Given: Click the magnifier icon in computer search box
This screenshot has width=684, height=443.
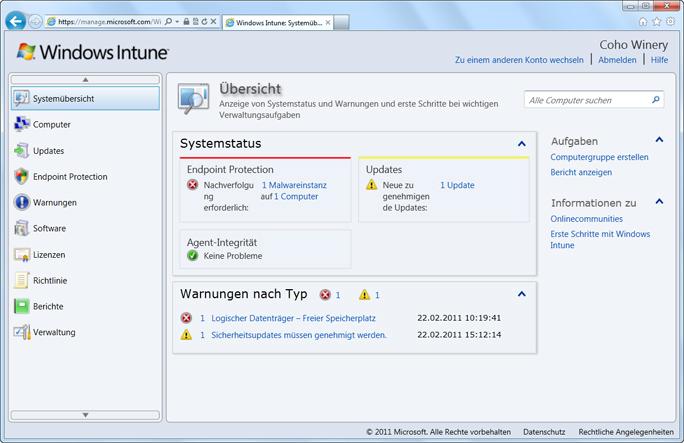Looking at the screenshot, I should (656, 100).
